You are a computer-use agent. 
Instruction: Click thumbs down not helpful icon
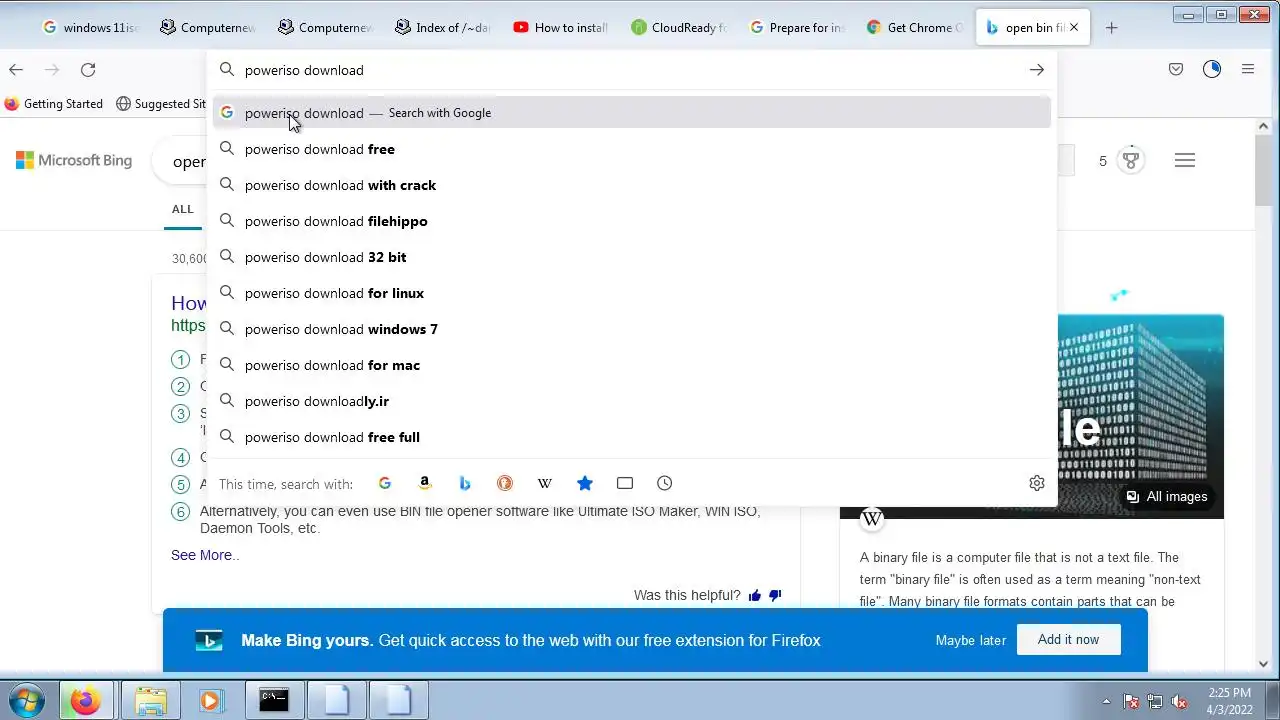(x=775, y=595)
